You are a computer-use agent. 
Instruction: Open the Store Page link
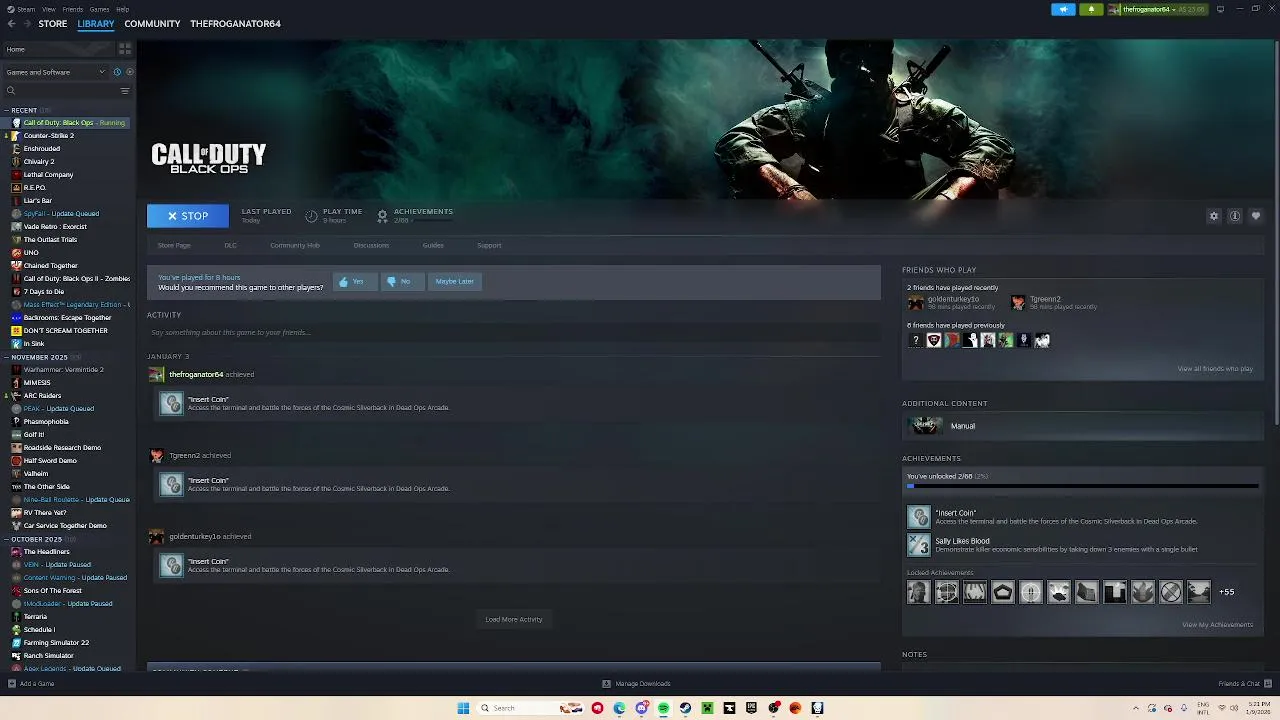(174, 245)
